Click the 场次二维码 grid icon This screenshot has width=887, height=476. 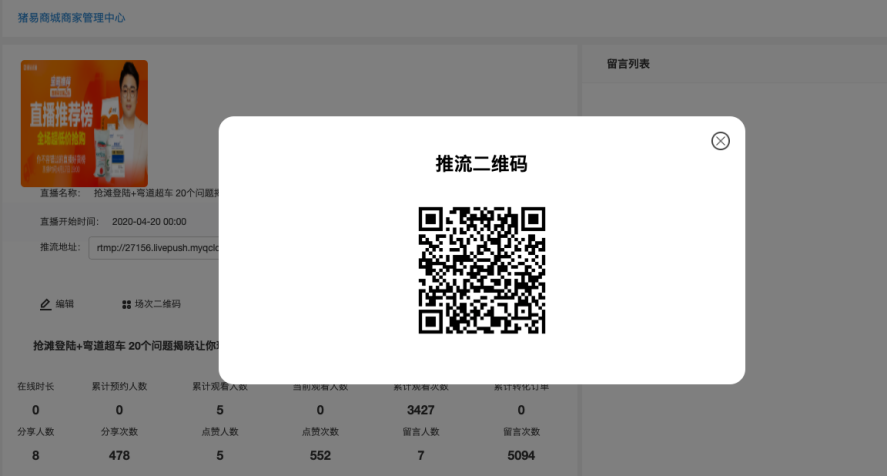pyautogui.click(x=126, y=305)
